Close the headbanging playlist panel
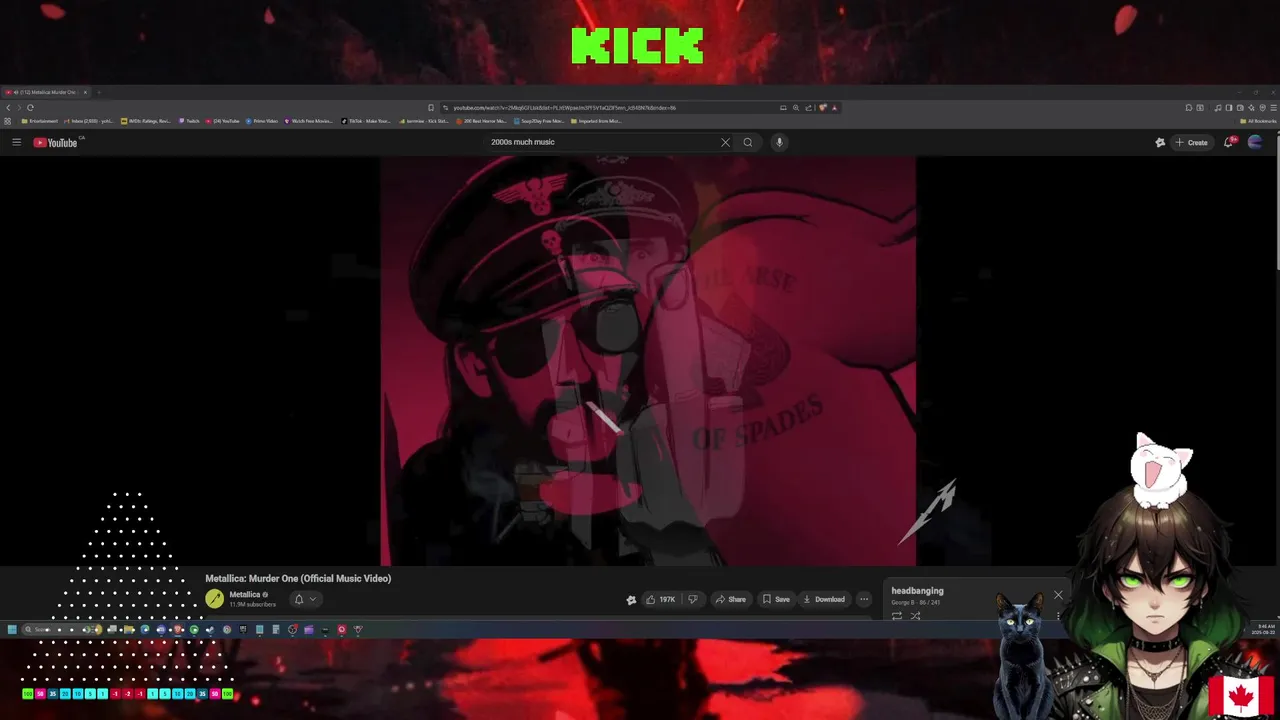This screenshot has height=720, width=1280. click(x=1058, y=595)
